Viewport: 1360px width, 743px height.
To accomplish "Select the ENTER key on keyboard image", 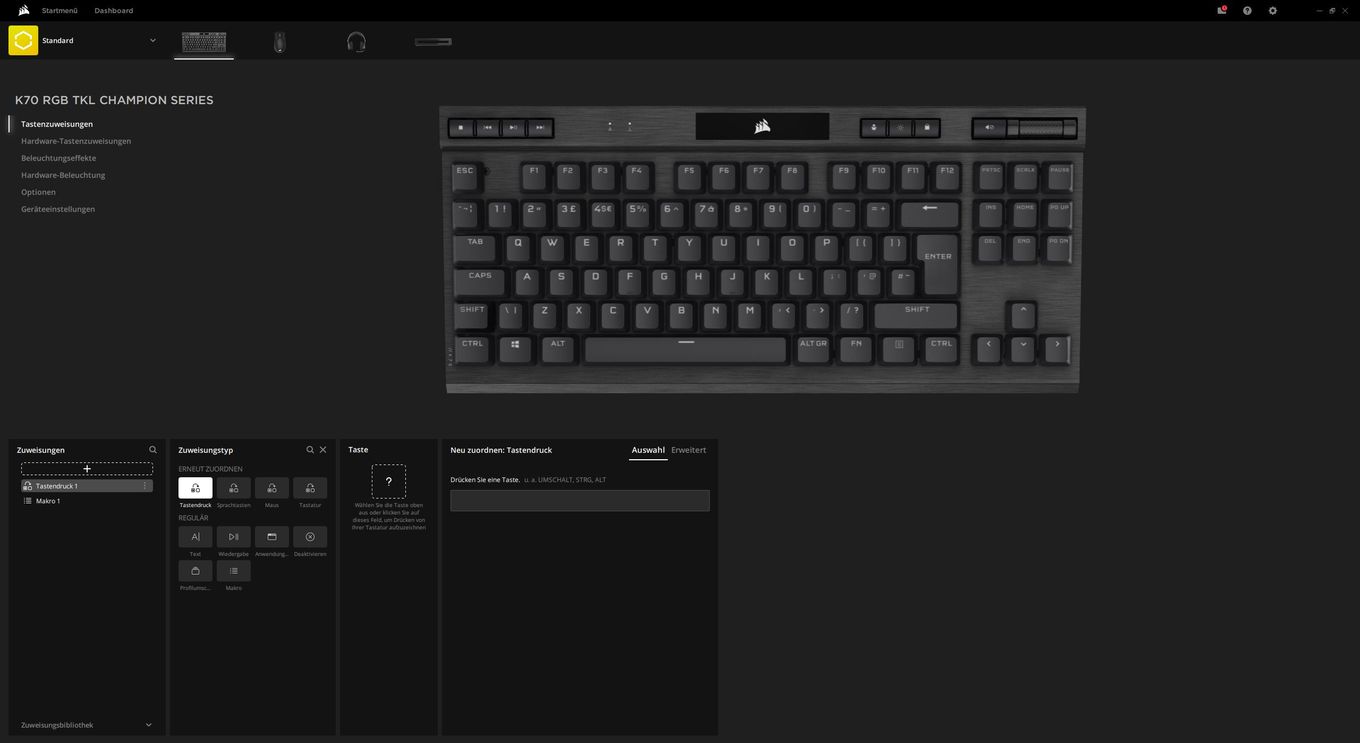I will click(939, 264).
